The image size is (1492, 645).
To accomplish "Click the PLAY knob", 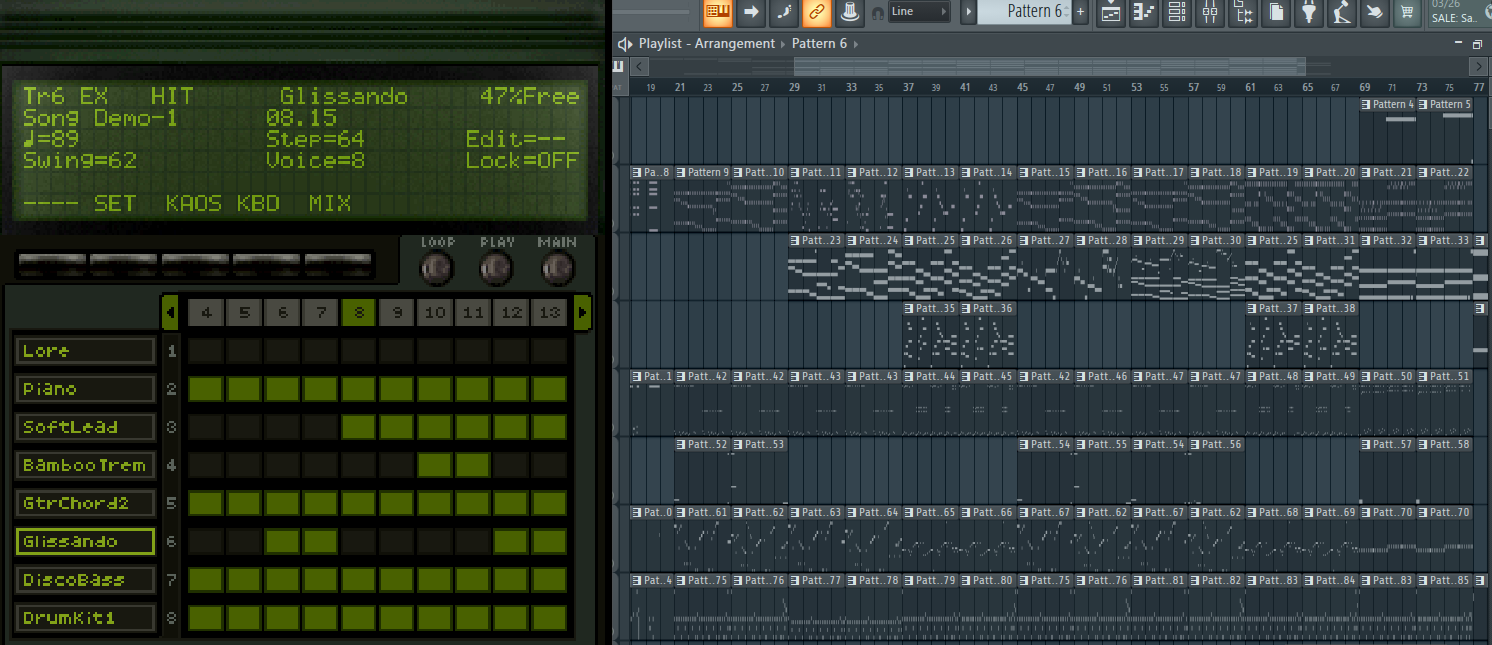I will tap(497, 268).
